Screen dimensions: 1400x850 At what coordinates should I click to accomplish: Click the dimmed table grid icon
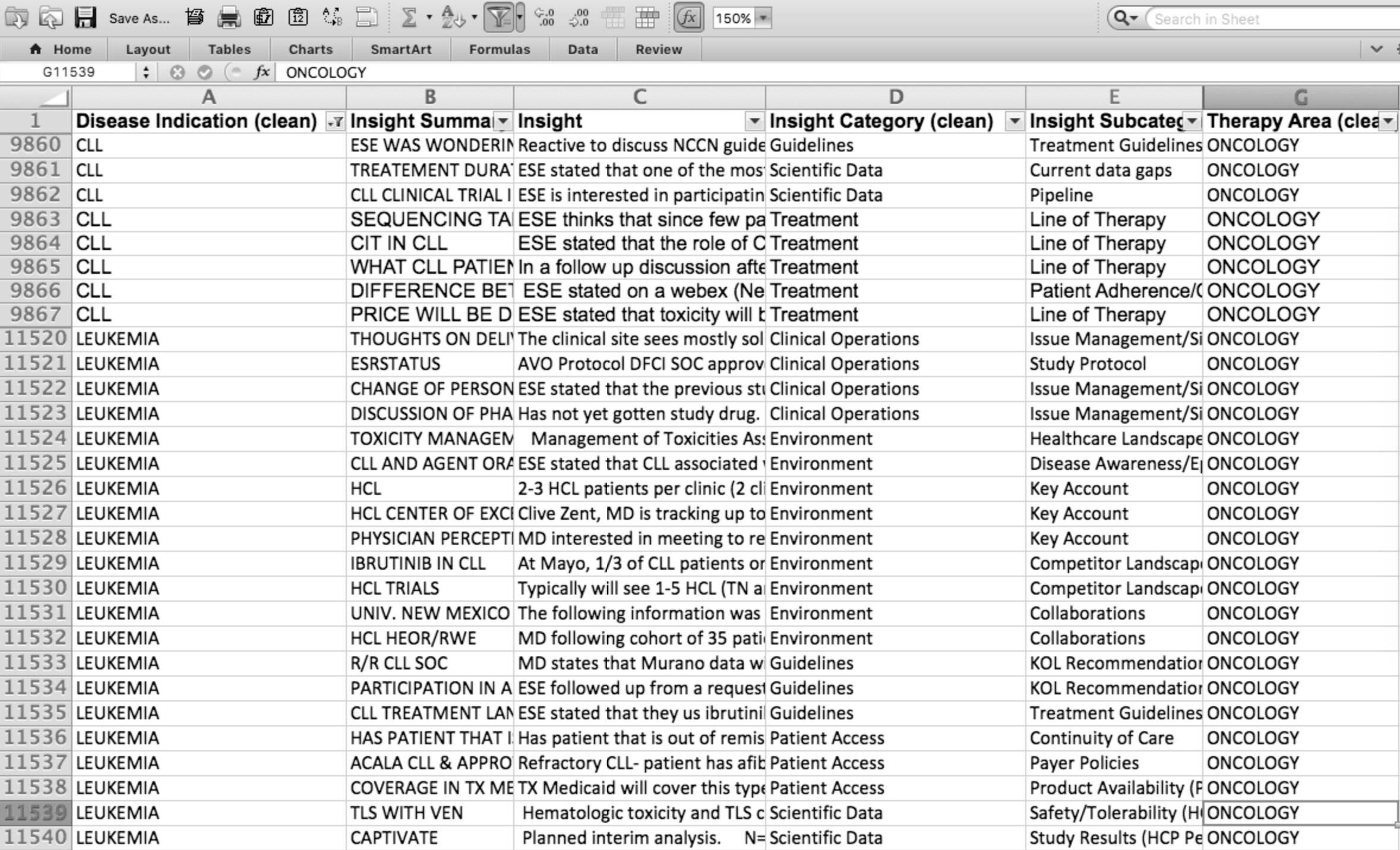(x=613, y=18)
